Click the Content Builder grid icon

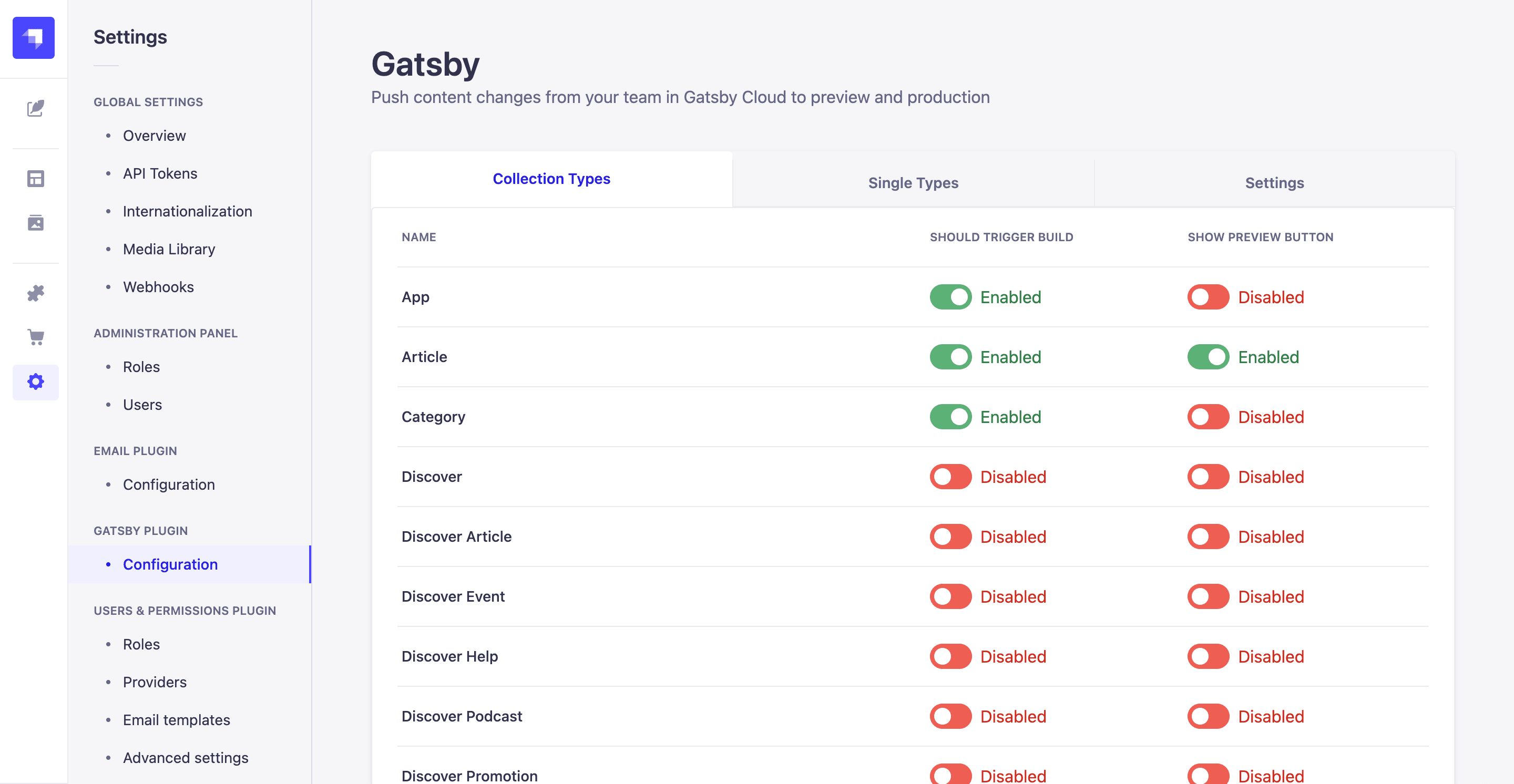point(34,179)
